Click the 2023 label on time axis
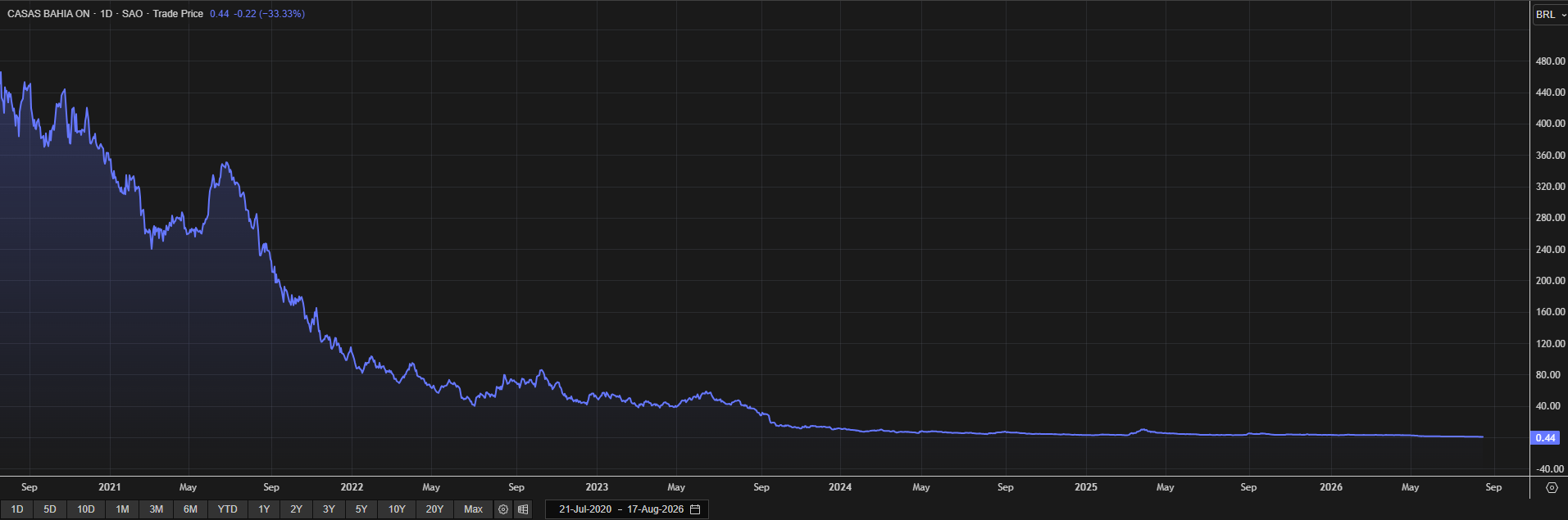 coord(597,487)
